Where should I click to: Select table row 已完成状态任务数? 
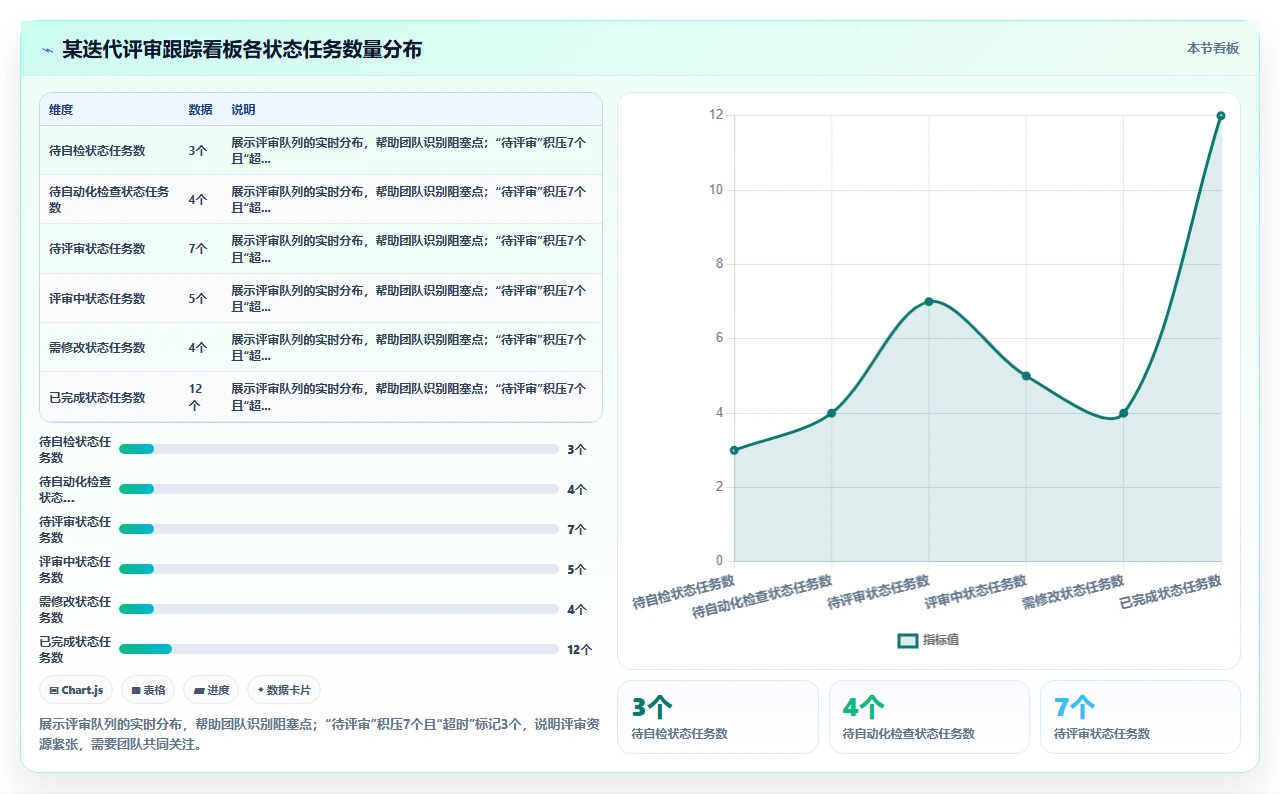(321, 397)
